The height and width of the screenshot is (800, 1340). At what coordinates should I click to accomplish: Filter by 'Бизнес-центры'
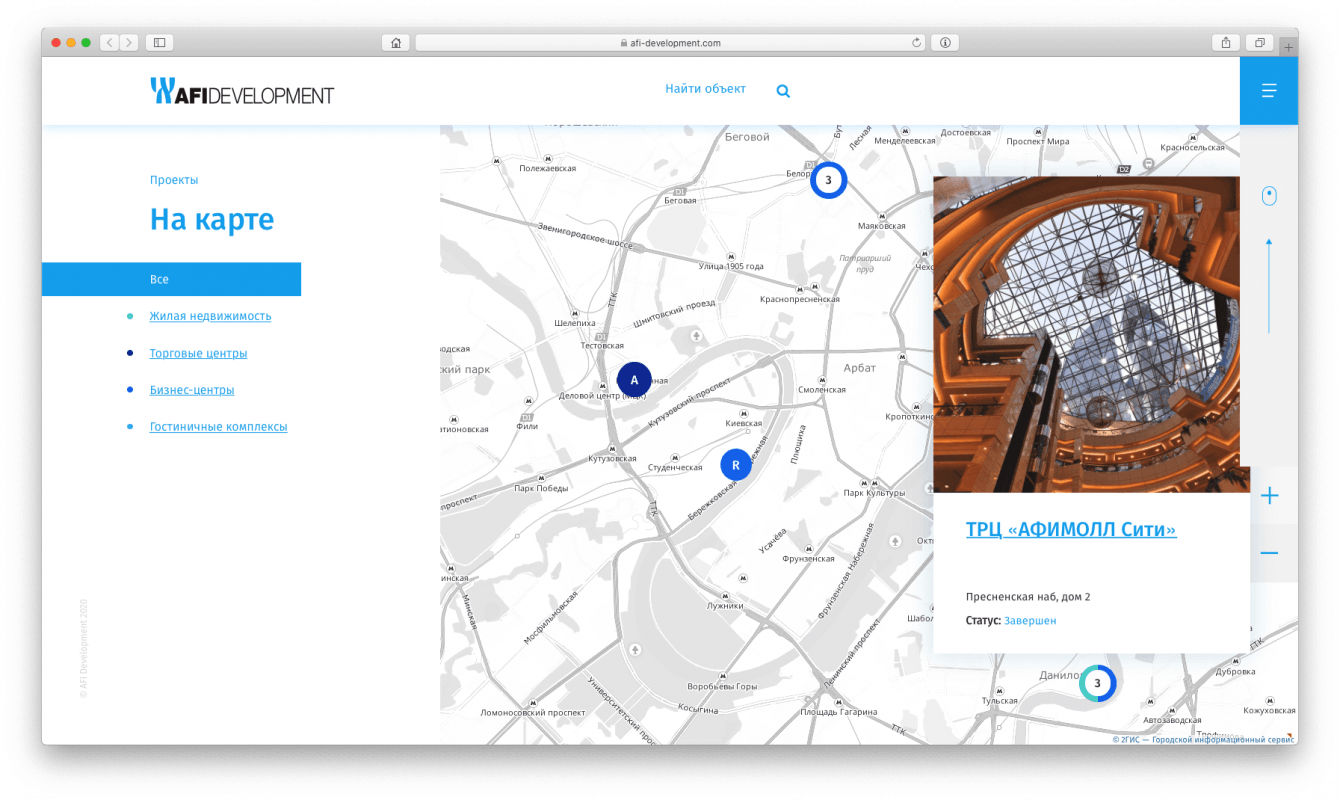[x=192, y=390]
